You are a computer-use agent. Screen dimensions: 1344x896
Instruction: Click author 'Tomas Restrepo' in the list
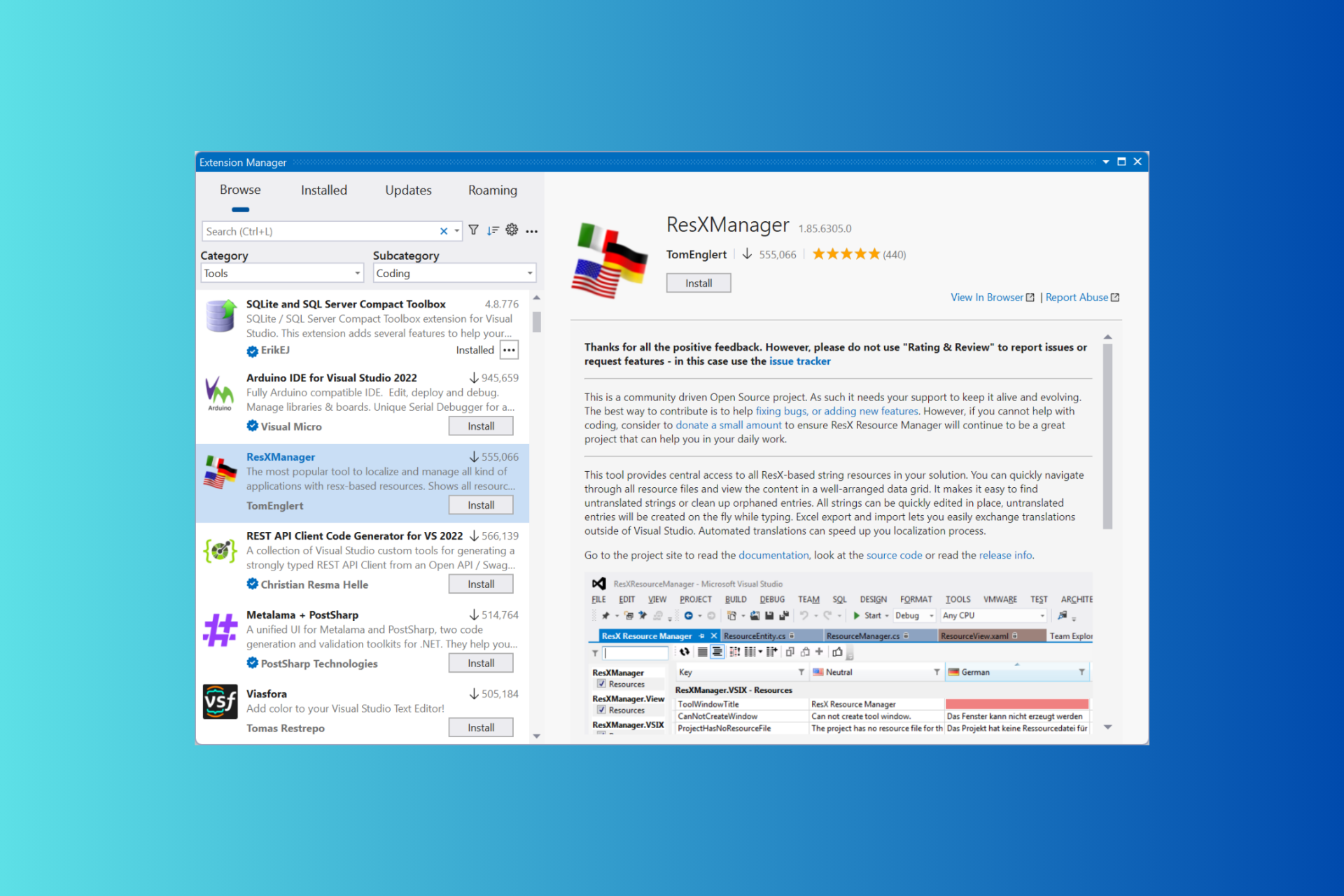[x=286, y=728]
